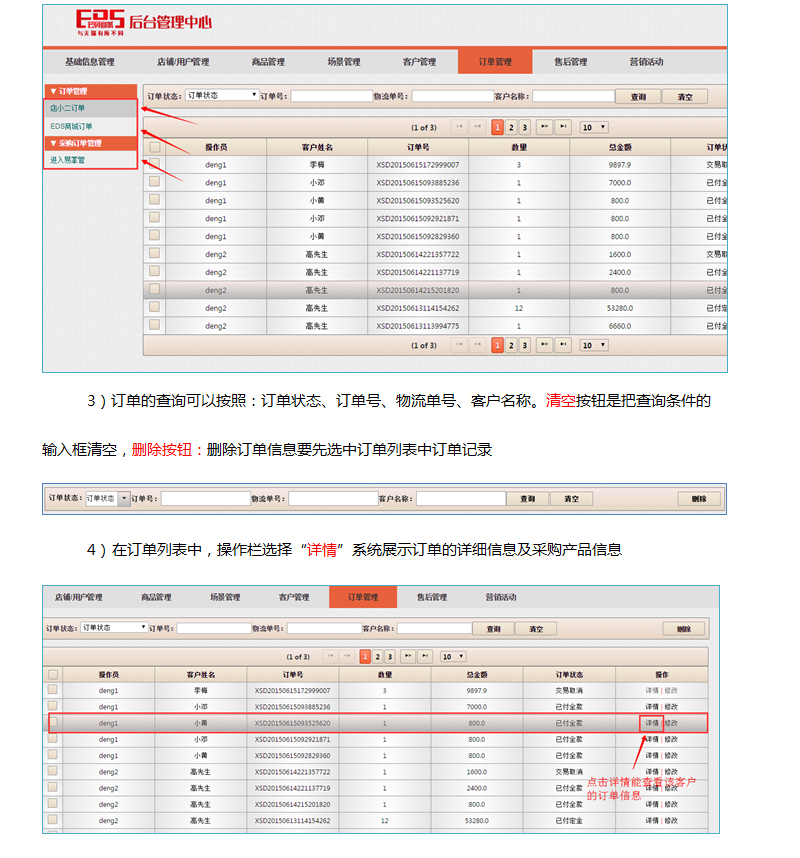800x858 pixels.
Task: Click the 物流单号 input in the first screenshot
Action: click(453, 96)
